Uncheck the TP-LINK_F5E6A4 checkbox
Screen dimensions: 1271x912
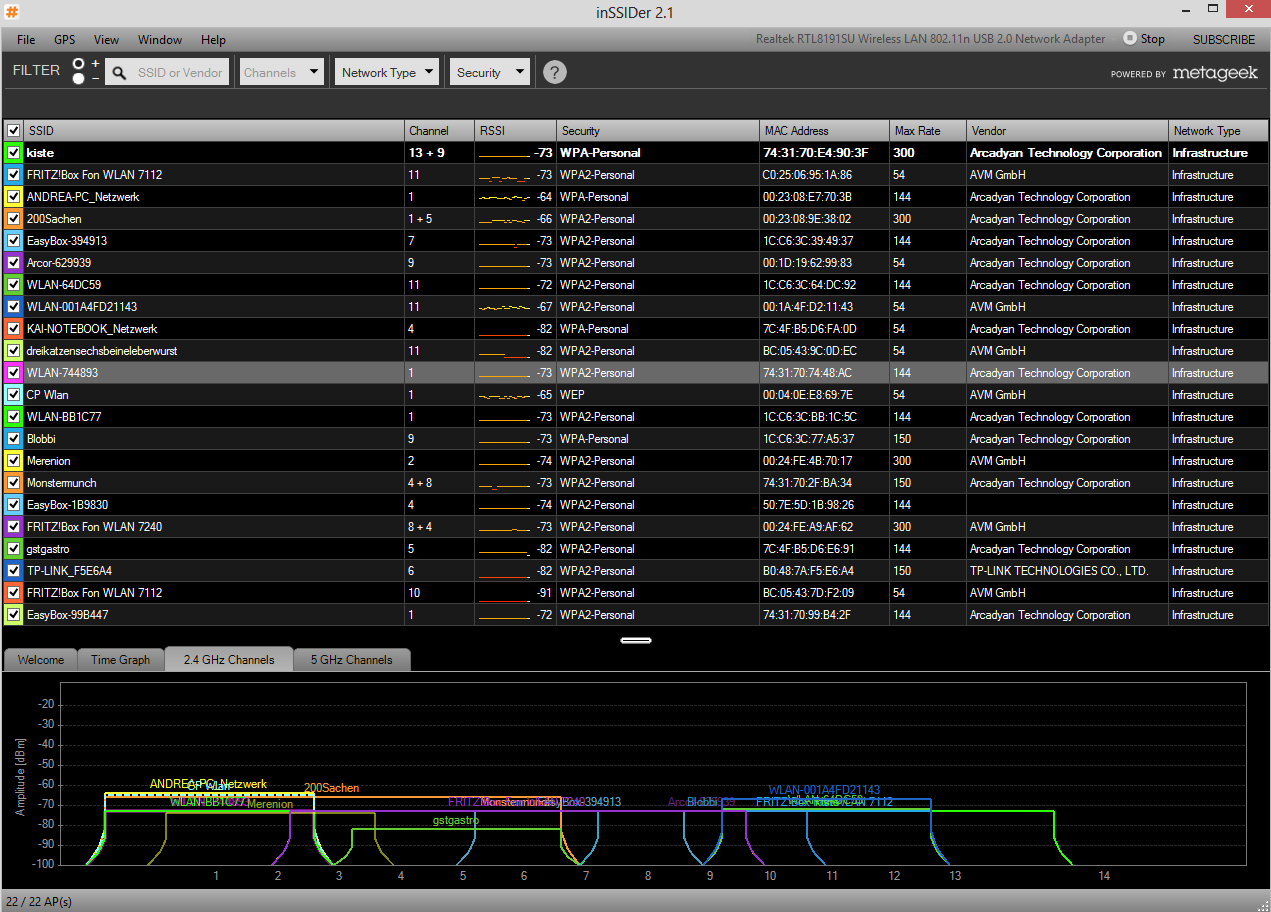click(x=14, y=571)
